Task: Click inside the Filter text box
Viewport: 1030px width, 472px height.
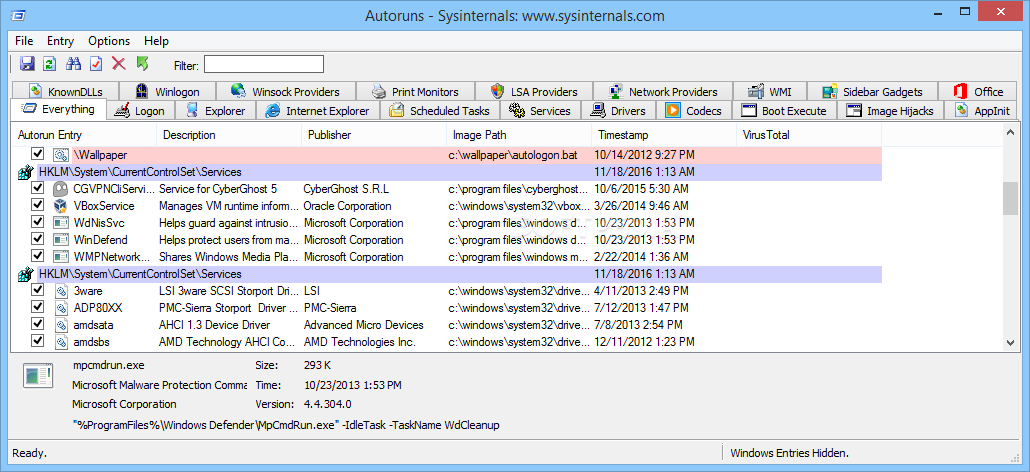Action: pyautogui.click(x=264, y=64)
